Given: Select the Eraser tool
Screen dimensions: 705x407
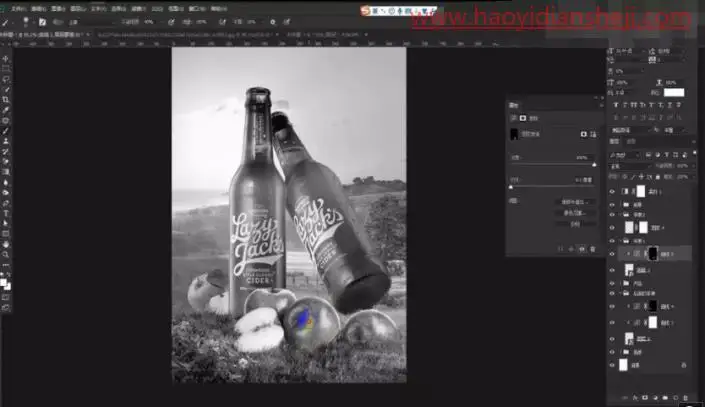Looking at the screenshot, I should tap(6, 162).
